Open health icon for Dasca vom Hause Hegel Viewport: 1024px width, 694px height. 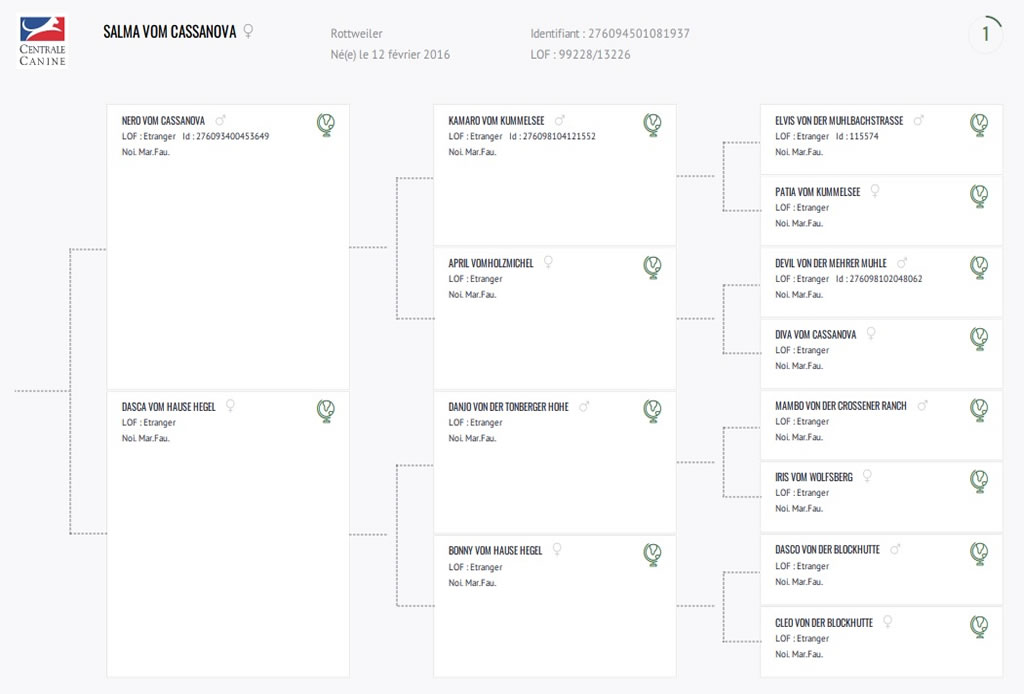pos(326,411)
